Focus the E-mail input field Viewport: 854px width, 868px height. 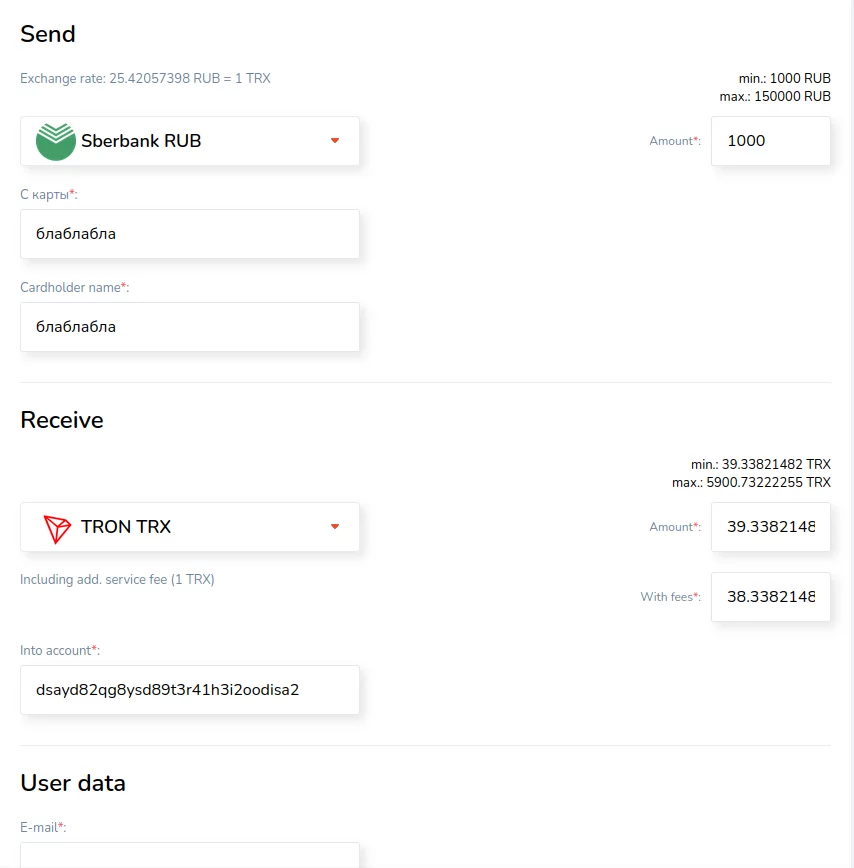(x=190, y=855)
